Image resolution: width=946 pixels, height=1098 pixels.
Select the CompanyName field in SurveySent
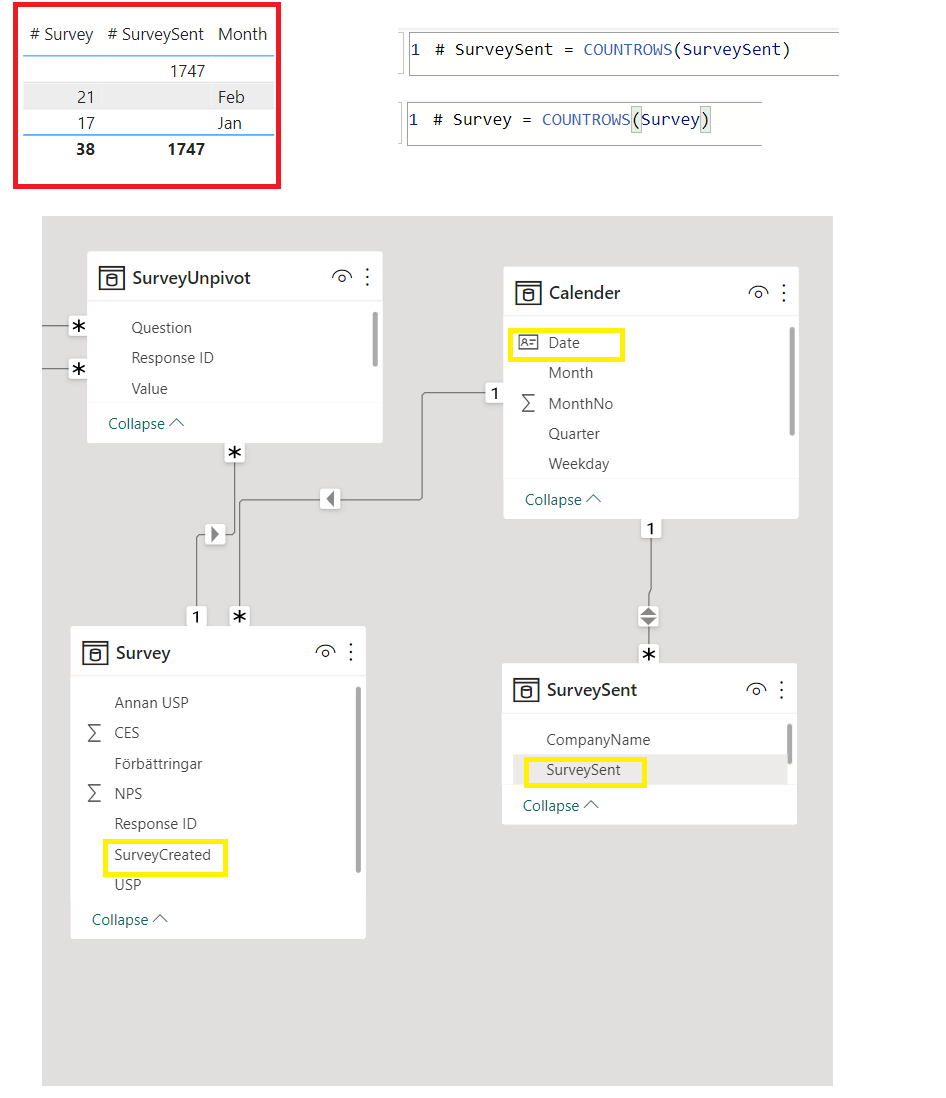pyautogui.click(x=598, y=740)
